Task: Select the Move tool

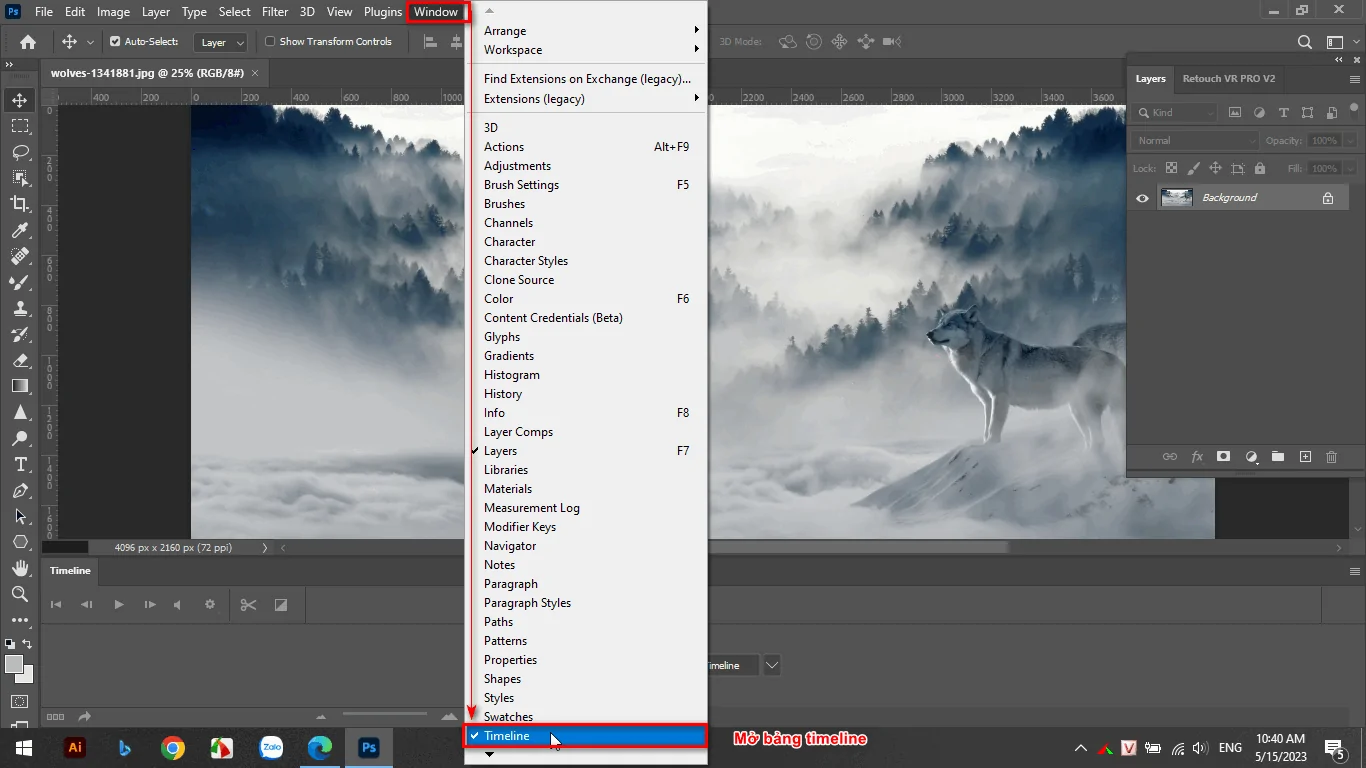Action: click(x=20, y=99)
